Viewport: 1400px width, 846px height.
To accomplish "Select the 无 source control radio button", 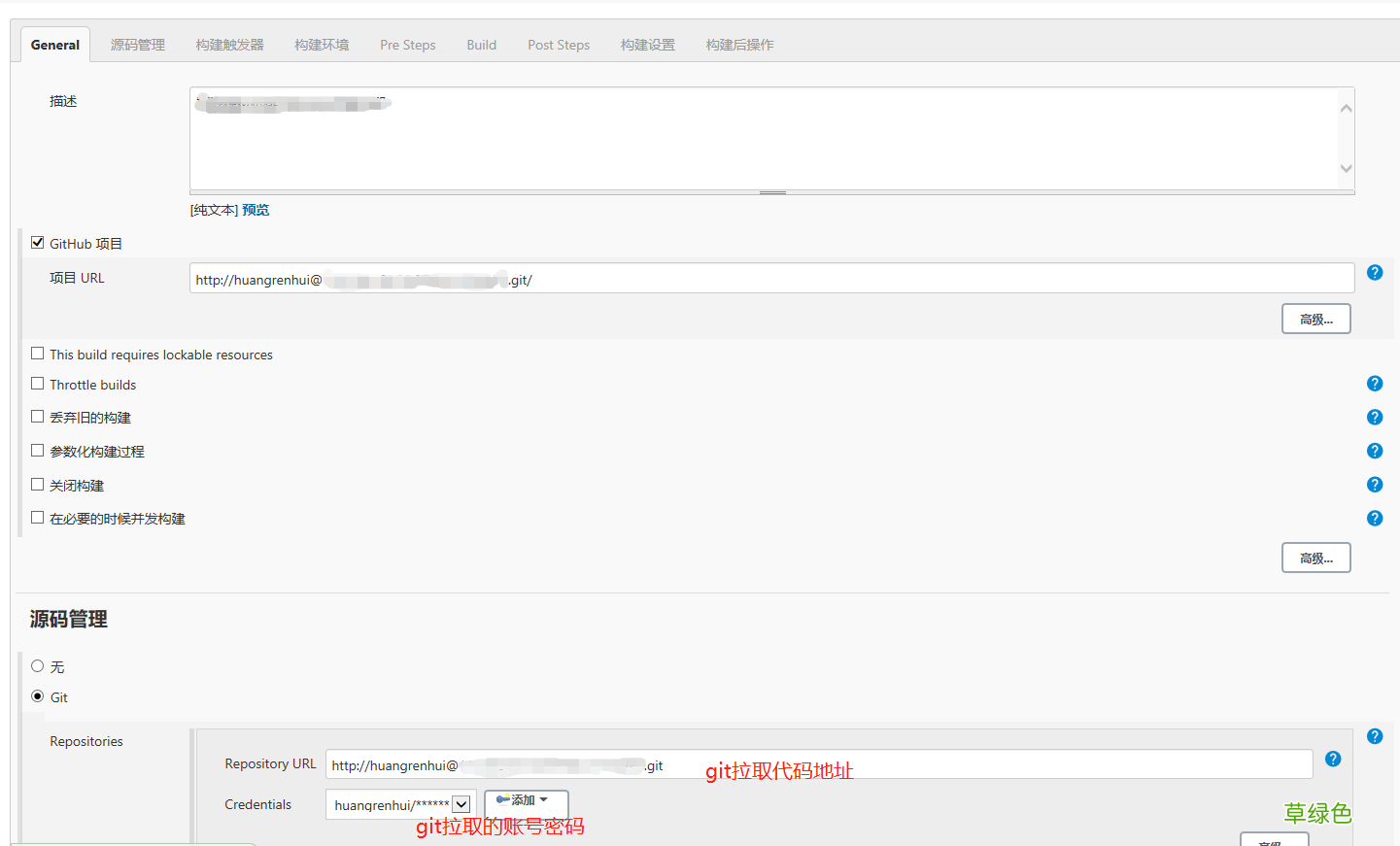I will (38, 666).
